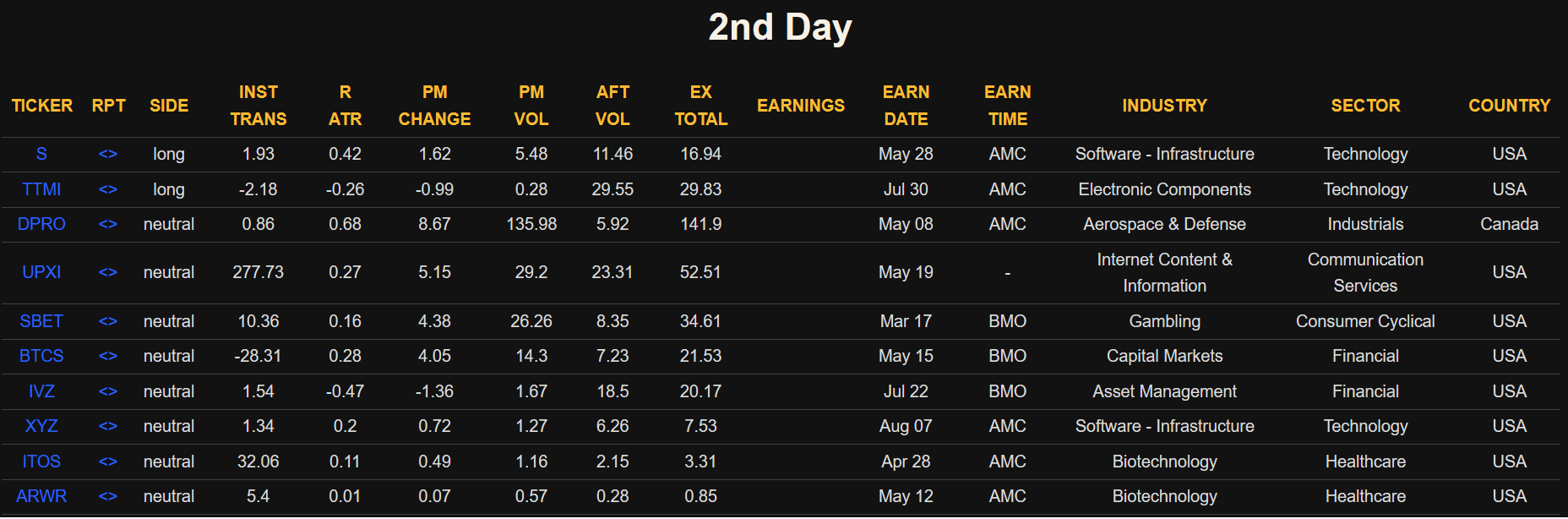Sort by the SECTOR column header

click(x=1365, y=106)
